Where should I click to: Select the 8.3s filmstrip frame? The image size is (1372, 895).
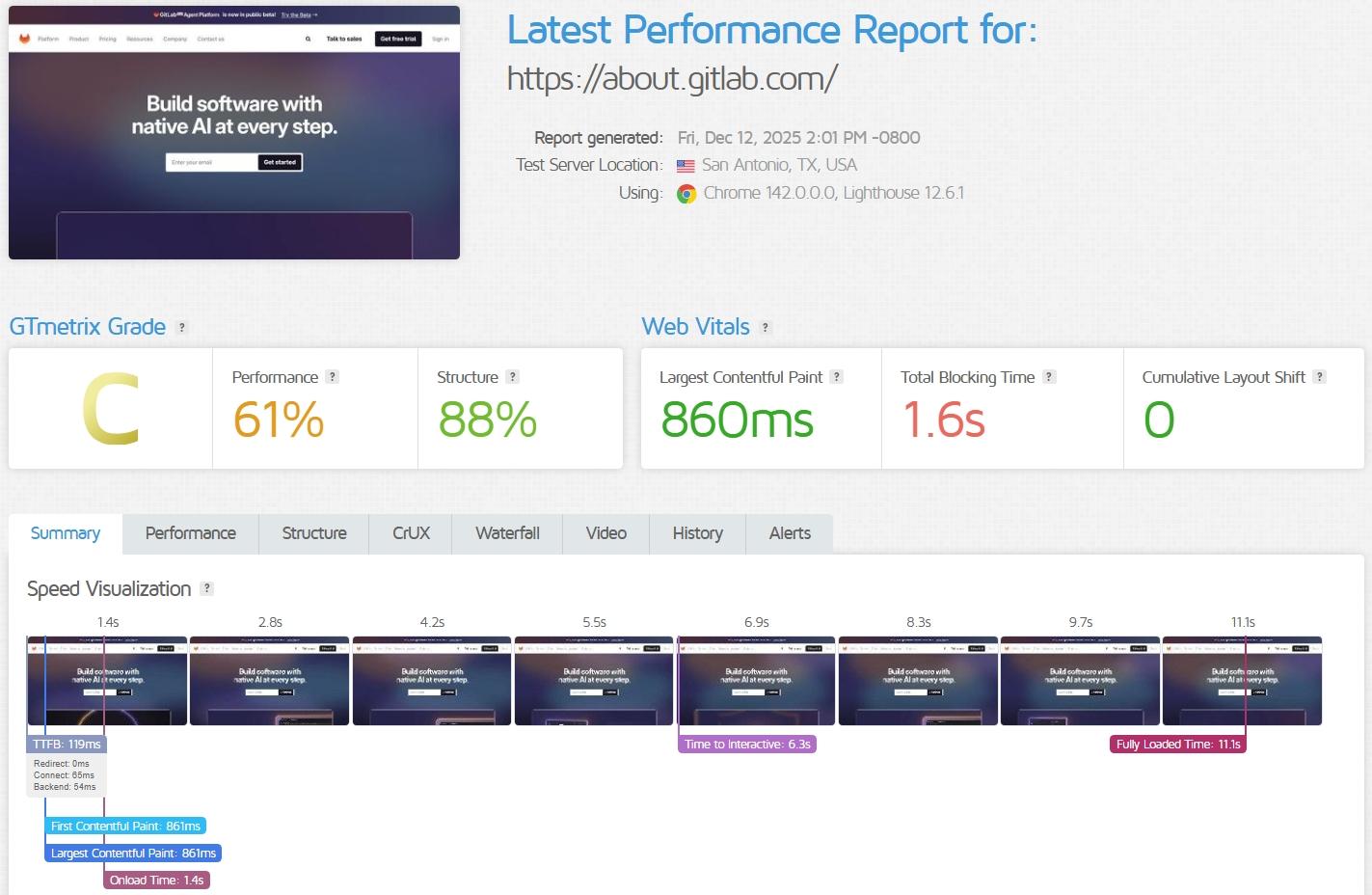coord(918,681)
